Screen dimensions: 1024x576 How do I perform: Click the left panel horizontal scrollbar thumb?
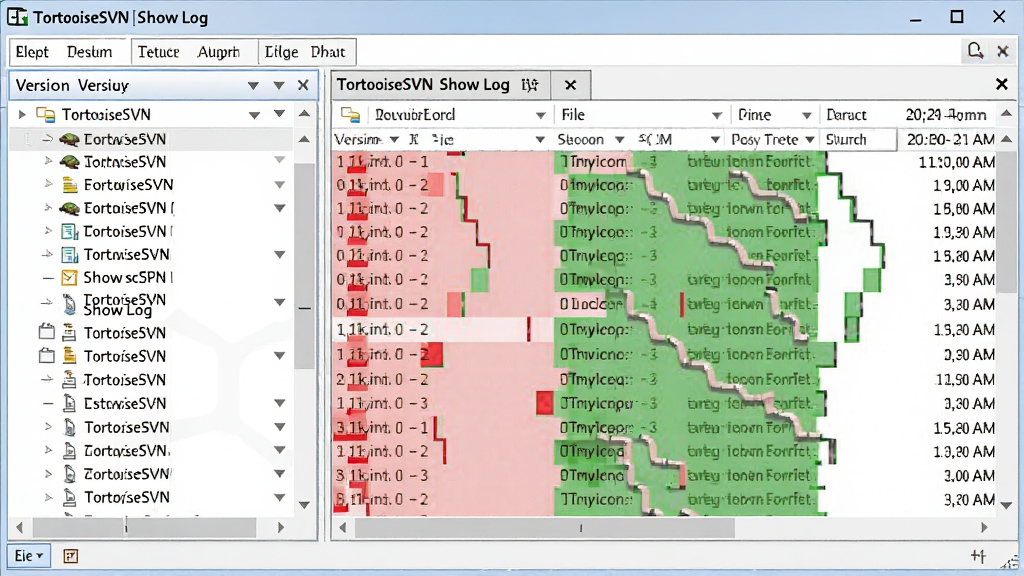point(144,527)
